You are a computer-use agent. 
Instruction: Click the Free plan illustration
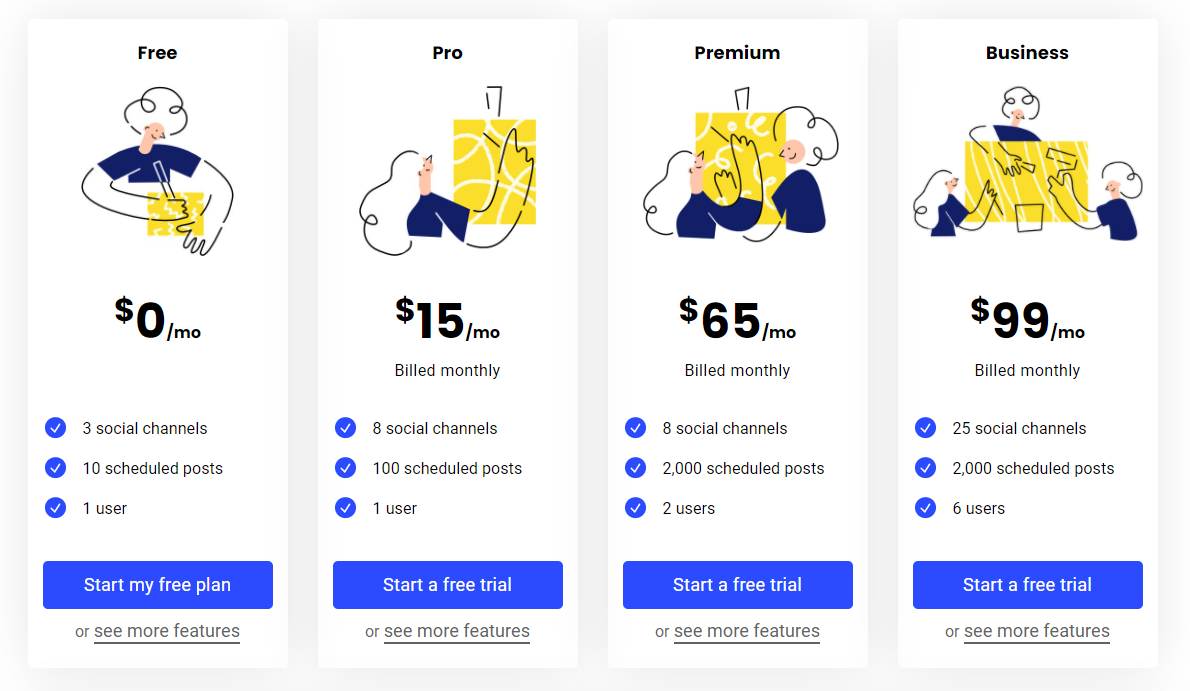pyautogui.click(x=157, y=171)
